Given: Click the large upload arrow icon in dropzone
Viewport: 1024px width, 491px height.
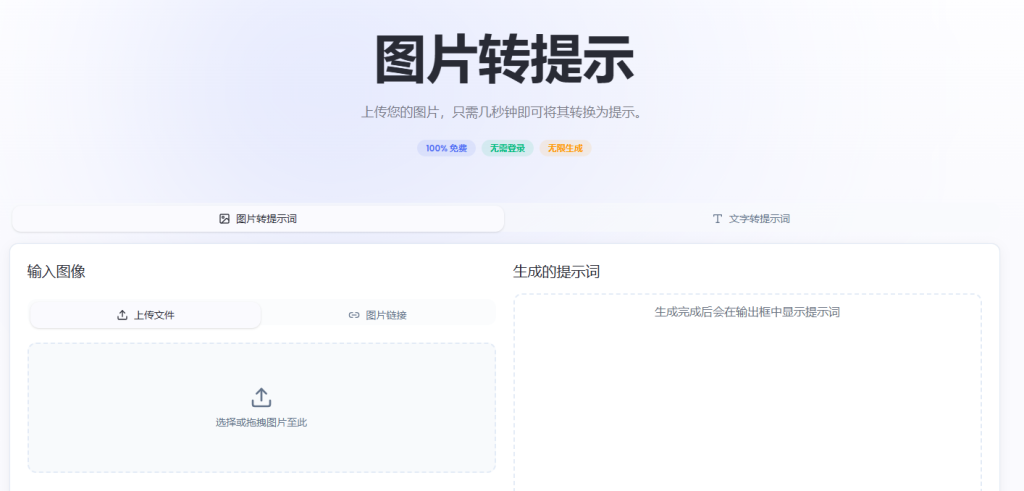Looking at the screenshot, I should pos(261,397).
